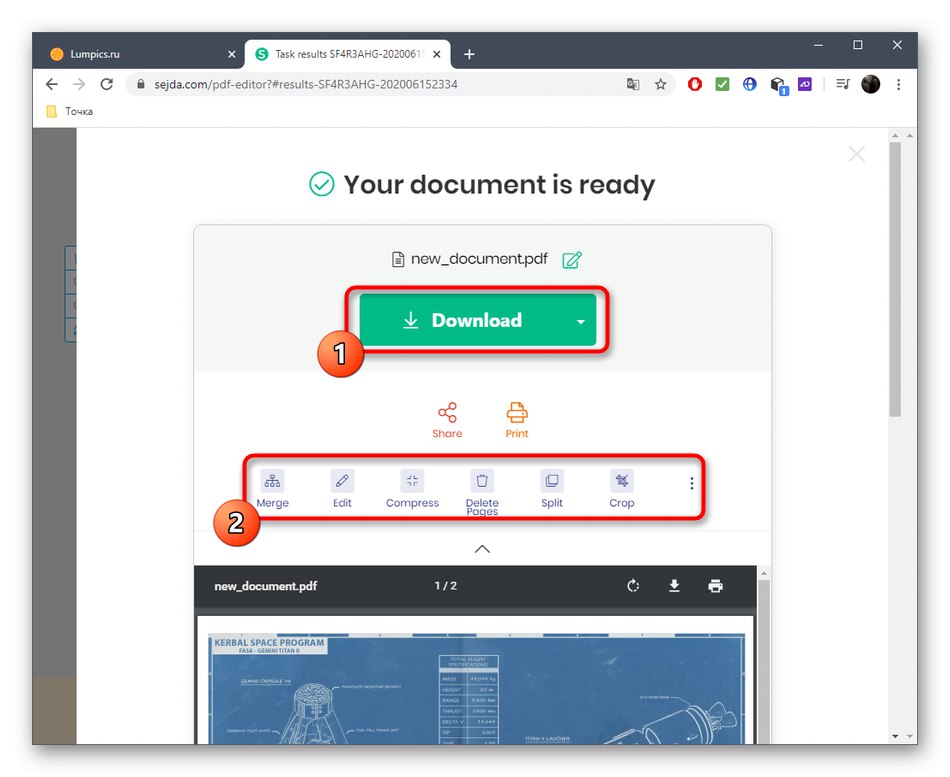
Task: Click the download icon in the preview bar
Action: point(675,586)
